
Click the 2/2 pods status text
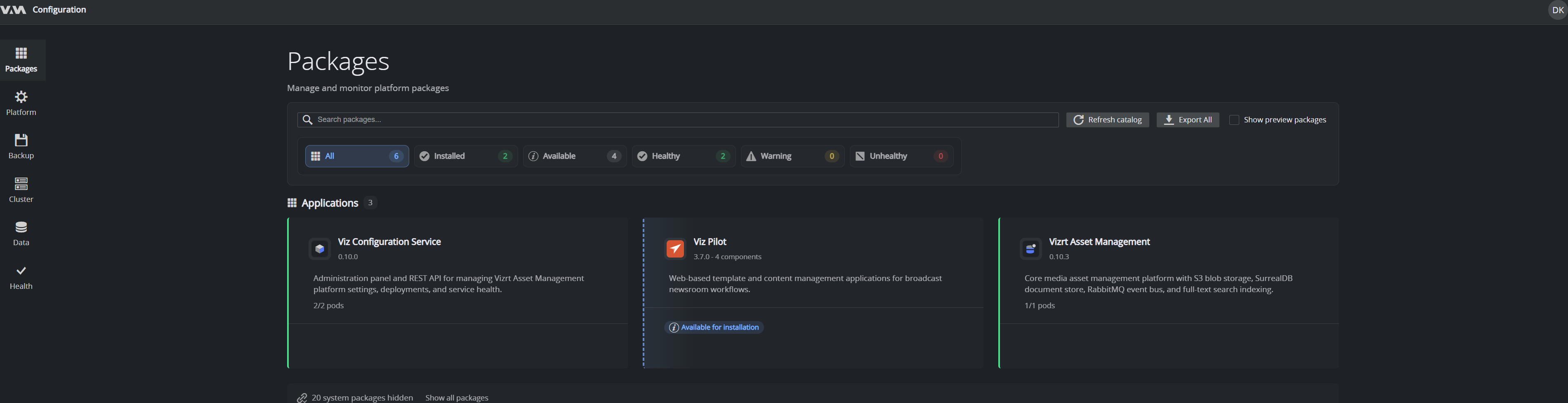[x=329, y=306]
